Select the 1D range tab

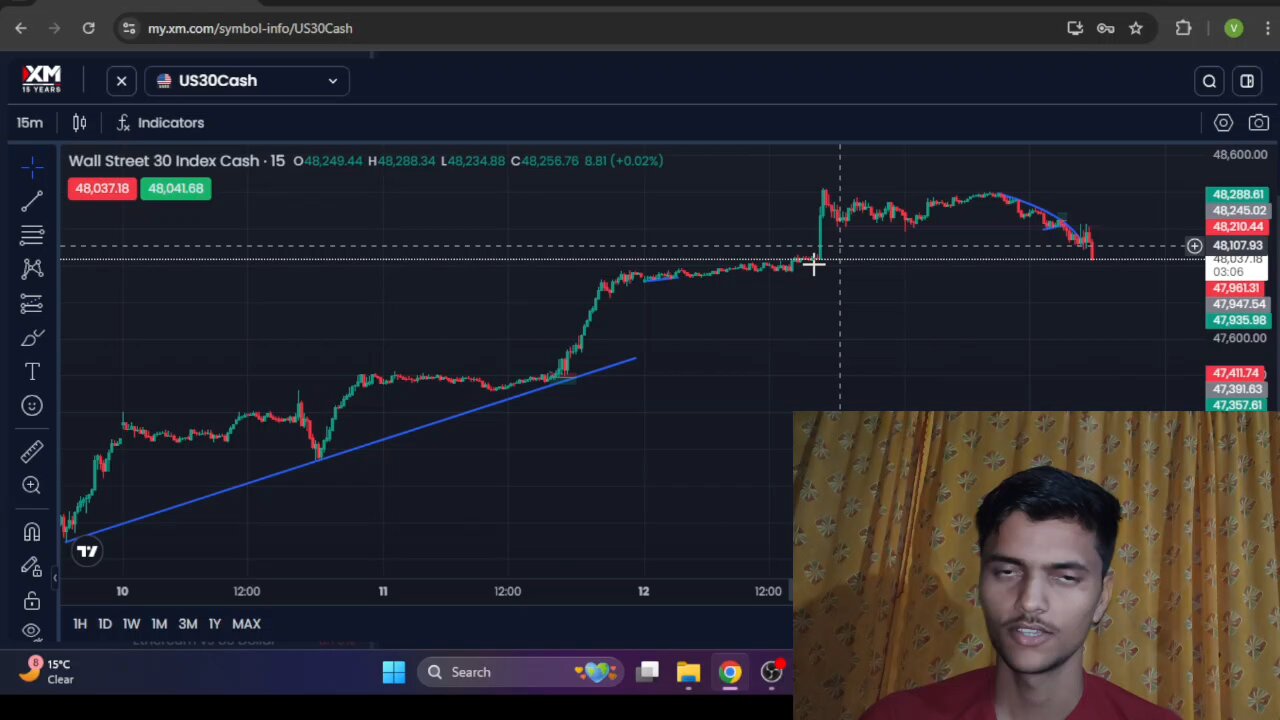click(105, 624)
